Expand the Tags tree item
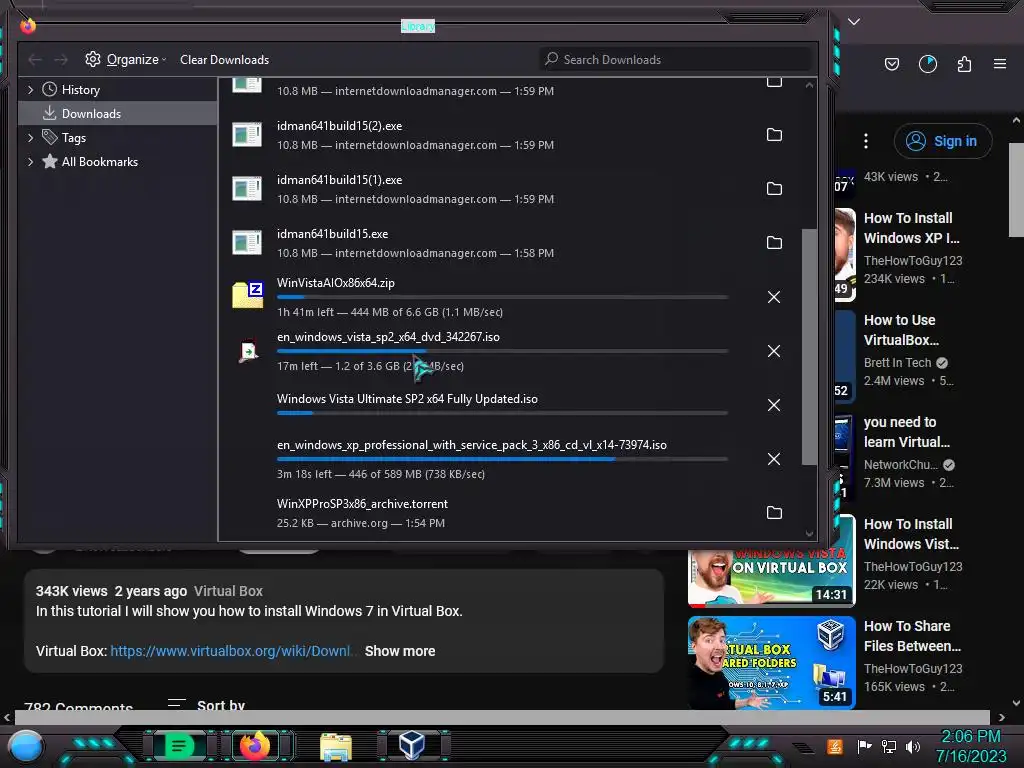The image size is (1024, 768). coord(30,137)
